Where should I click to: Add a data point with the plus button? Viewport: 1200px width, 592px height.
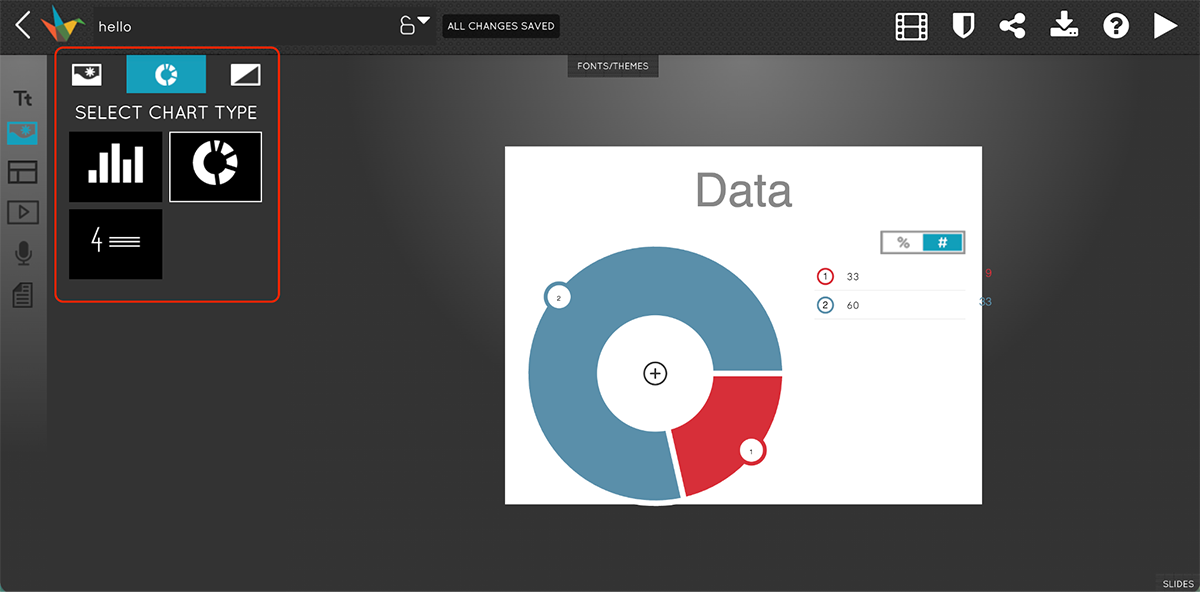[654, 373]
